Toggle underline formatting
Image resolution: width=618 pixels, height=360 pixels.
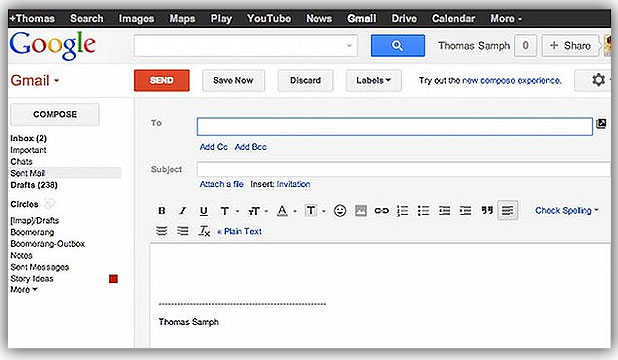click(x=203, y=211)
